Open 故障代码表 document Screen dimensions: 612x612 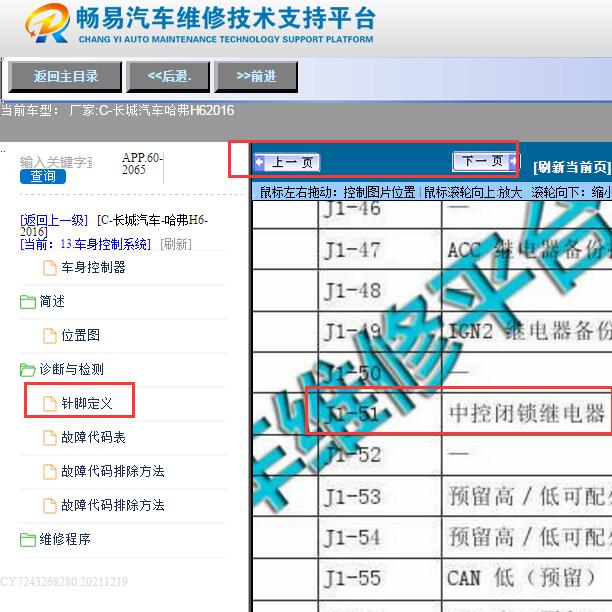tap(93, 437)
